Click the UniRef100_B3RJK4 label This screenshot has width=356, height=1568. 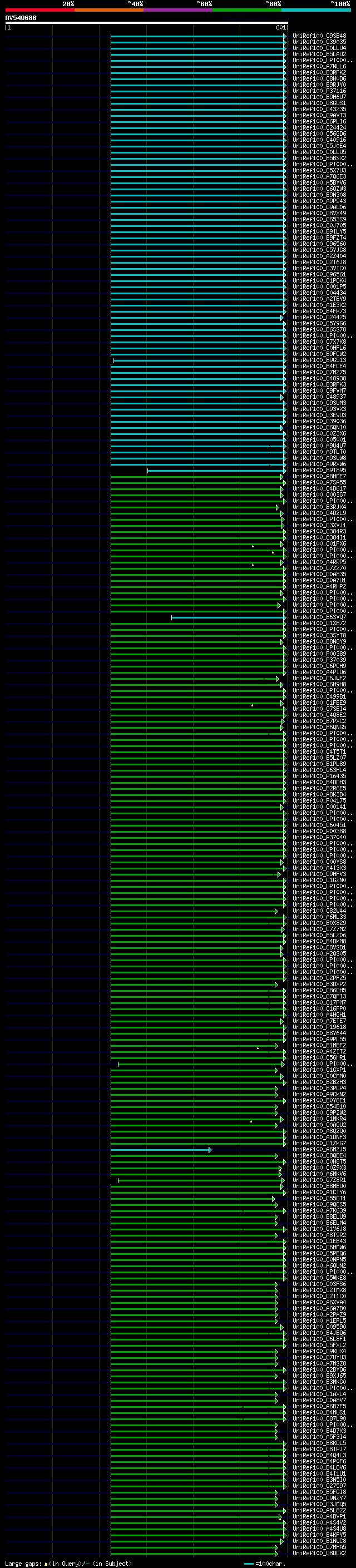click(319, 507)
